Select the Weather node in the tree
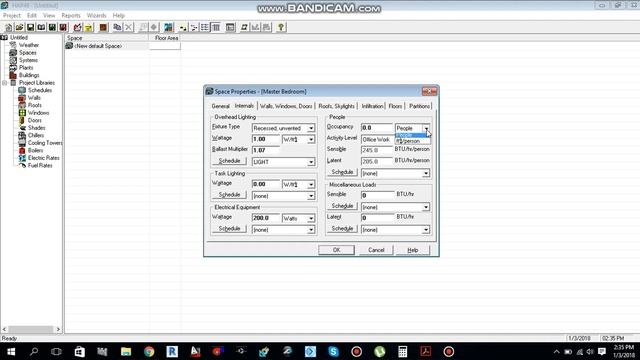Screen dimensions: 640x360 point(29,45)
